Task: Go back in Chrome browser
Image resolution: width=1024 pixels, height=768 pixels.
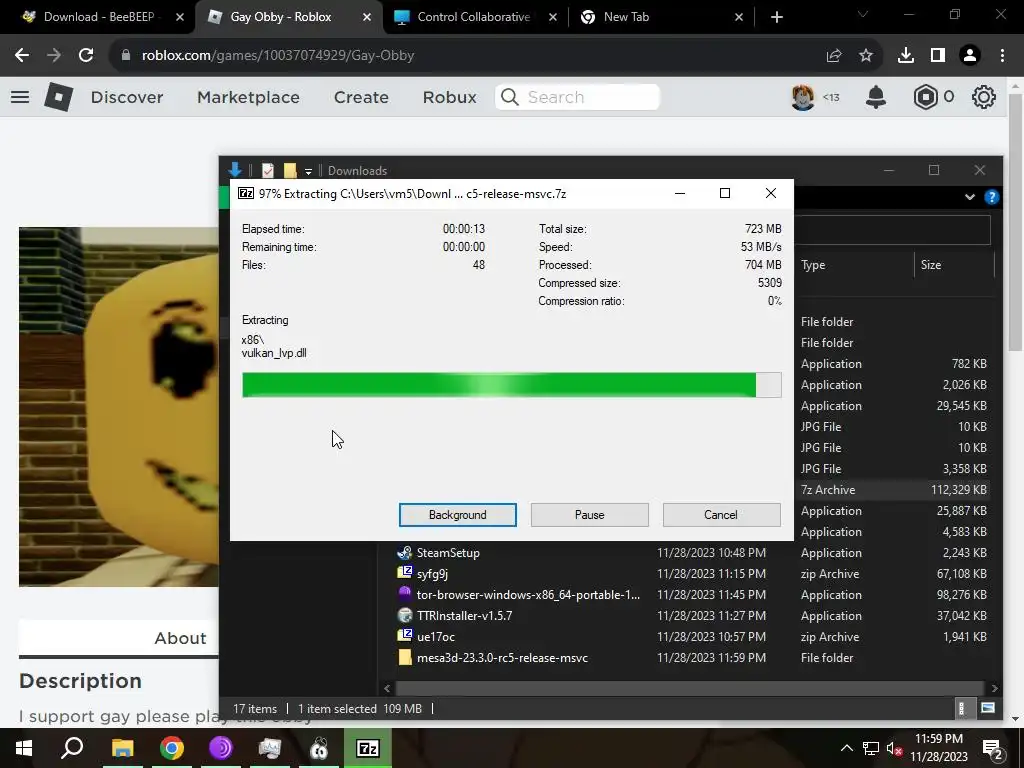Action: tap(22, 56)
